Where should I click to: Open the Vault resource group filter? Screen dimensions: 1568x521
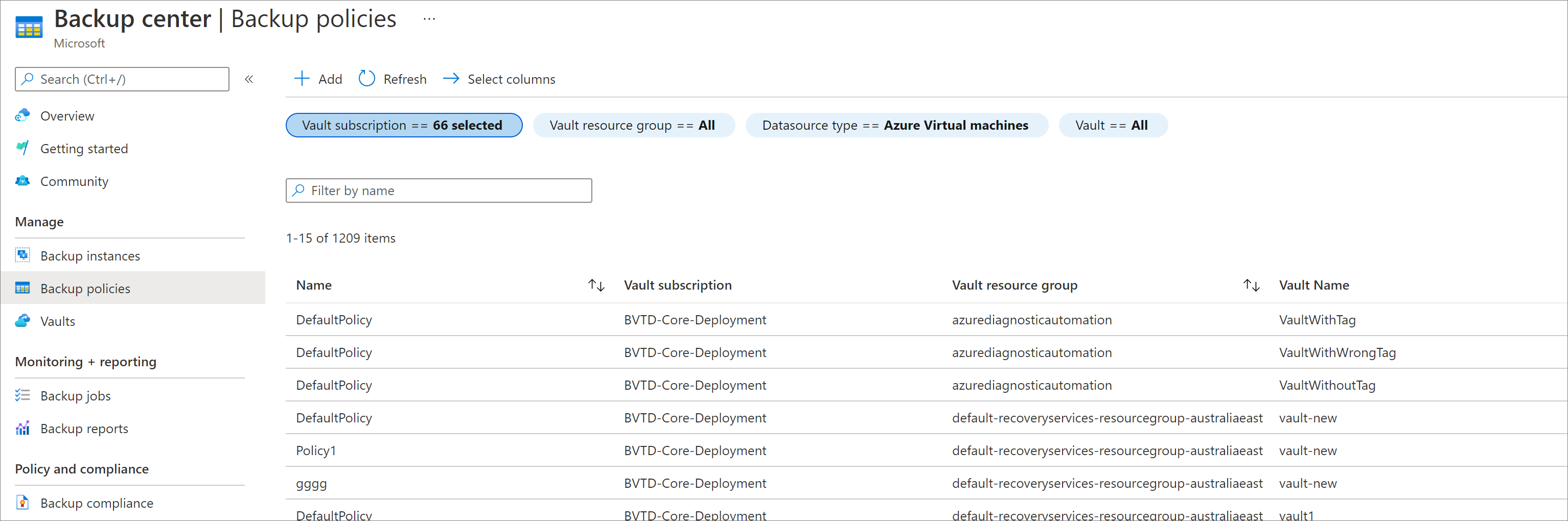[x=633, y=125]
